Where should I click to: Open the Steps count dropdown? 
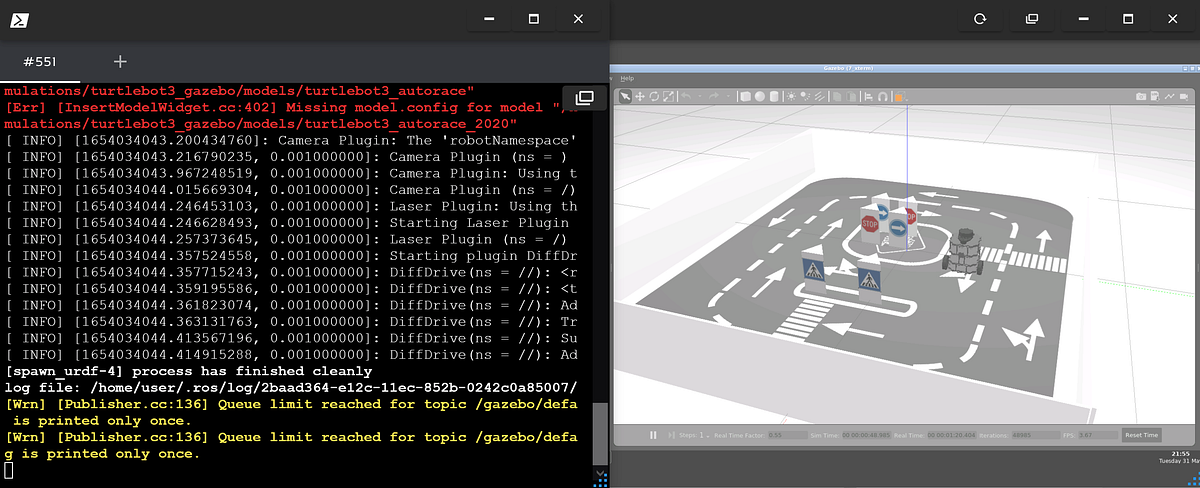click(706, 435)
